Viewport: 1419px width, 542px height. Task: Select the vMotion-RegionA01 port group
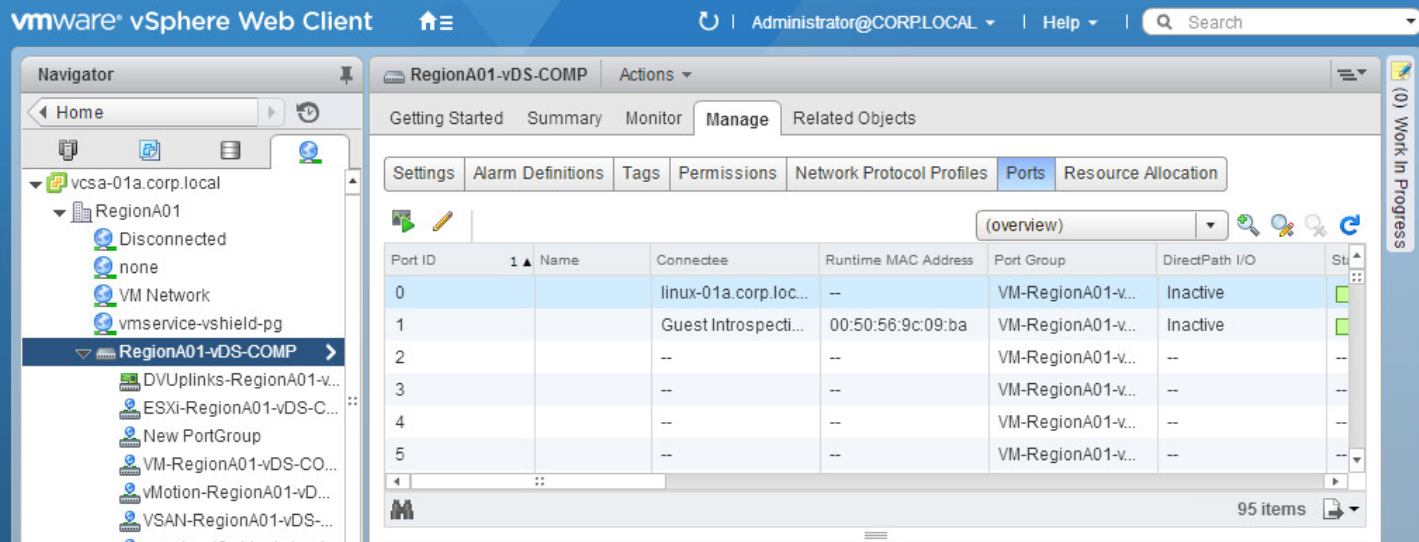(236, 492)
